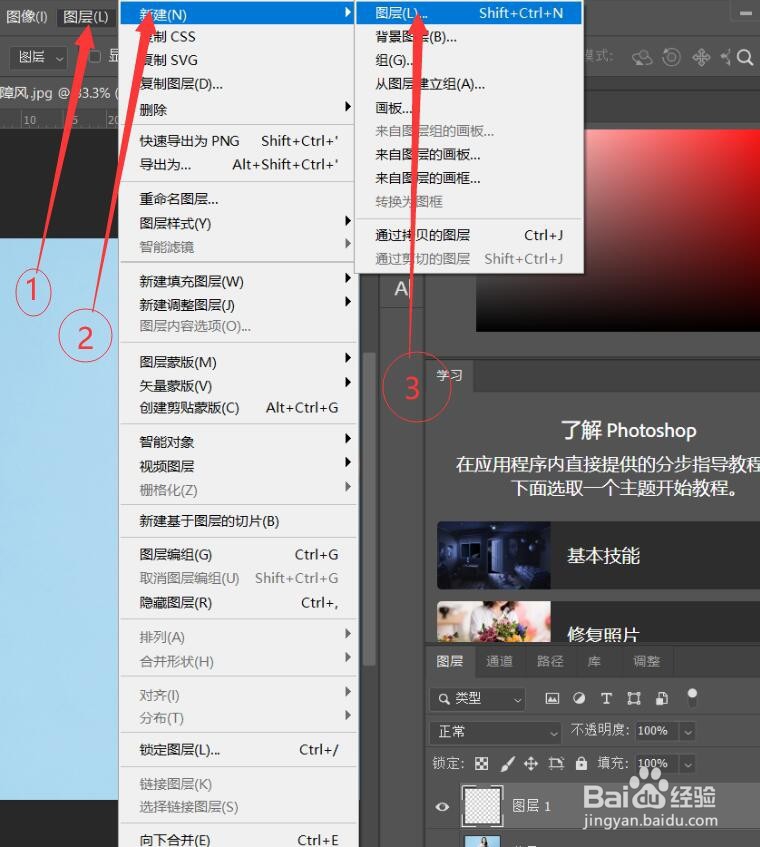Choose 复制 SVG menu item
The width and height of the screenshot is (760, 847).
click(x=237, y=60)
